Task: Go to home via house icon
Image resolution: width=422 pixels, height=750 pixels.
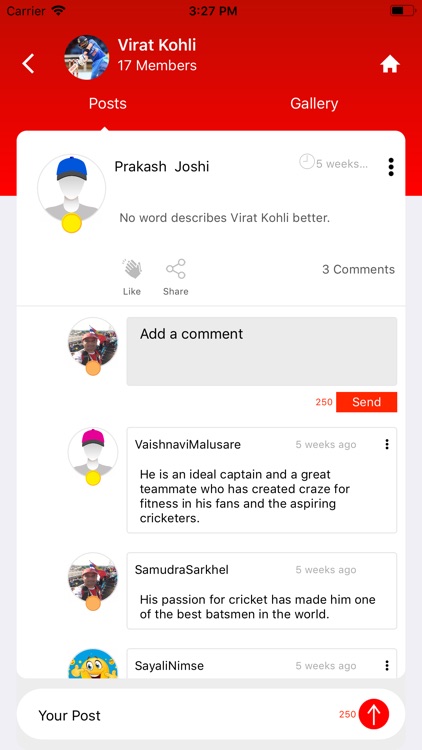Action: click(390, 64)
